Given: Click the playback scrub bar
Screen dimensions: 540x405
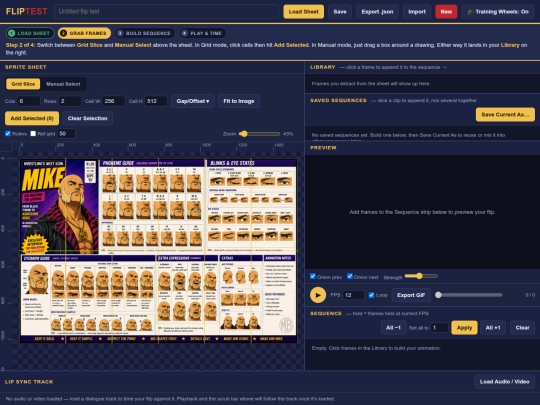Looking at the screenshot, I should pos(469,295).
